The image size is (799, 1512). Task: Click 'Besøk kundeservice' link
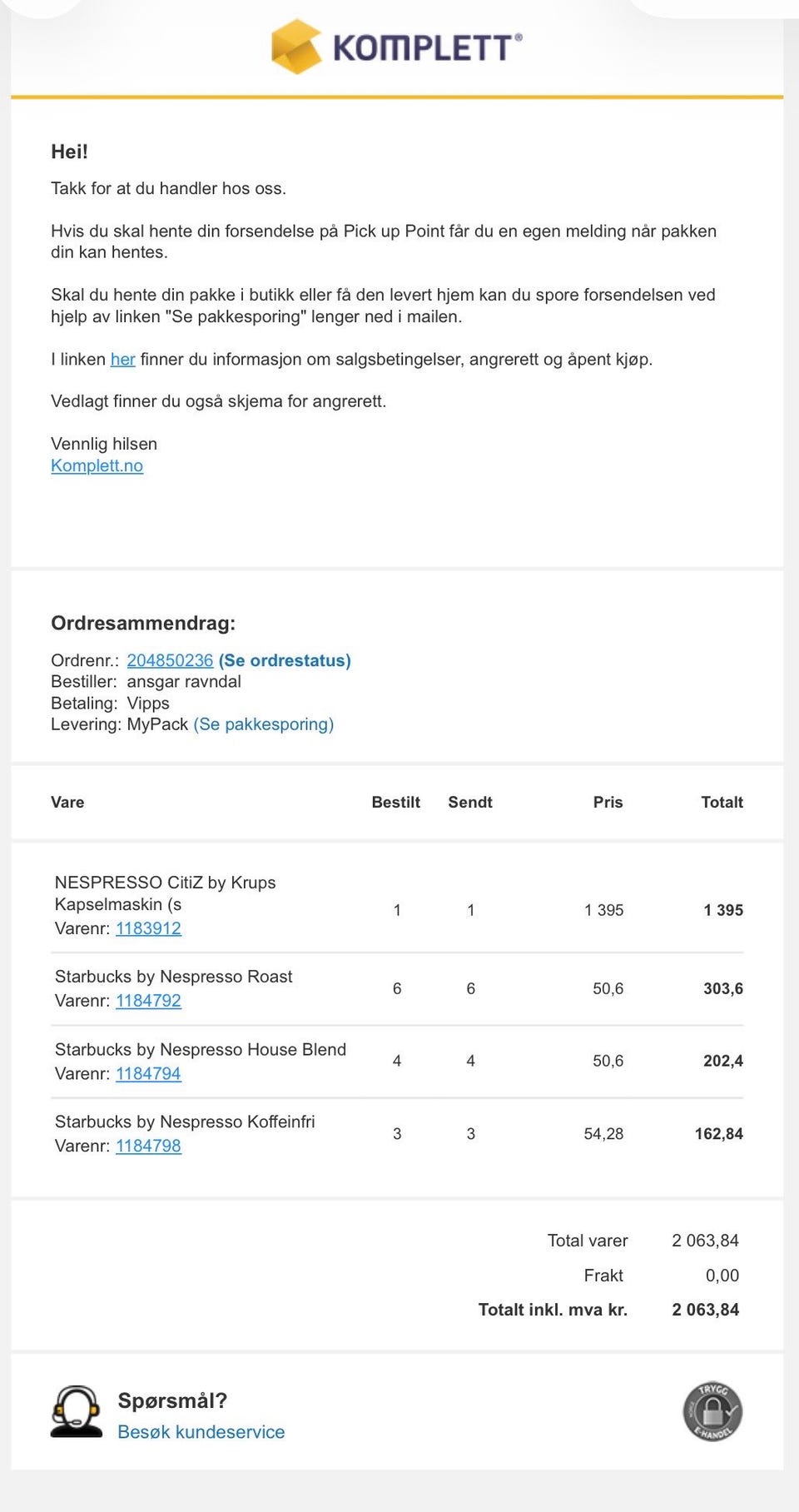click(x=201, y=1432)
